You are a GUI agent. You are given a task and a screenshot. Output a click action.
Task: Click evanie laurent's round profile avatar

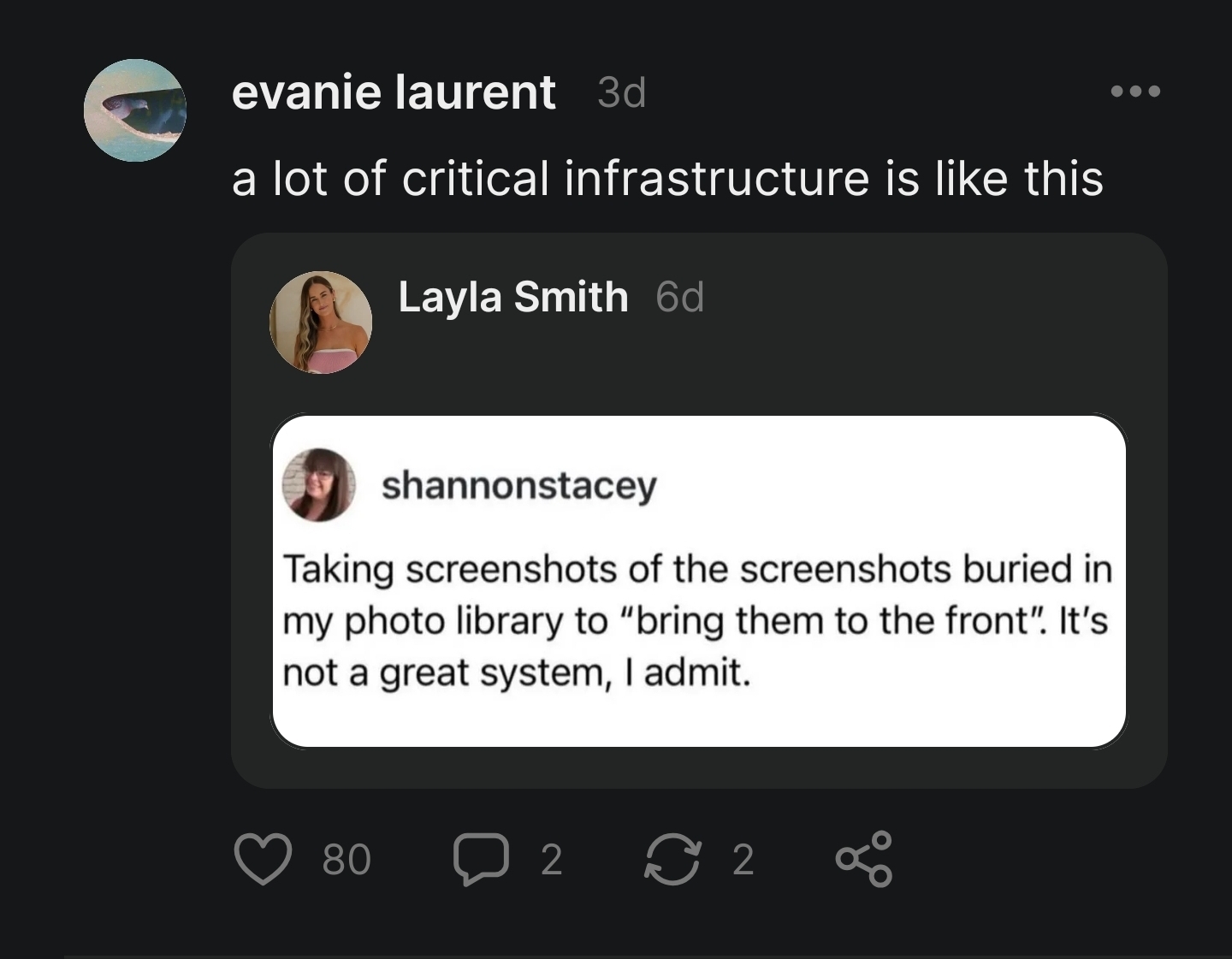coord(135,110)
